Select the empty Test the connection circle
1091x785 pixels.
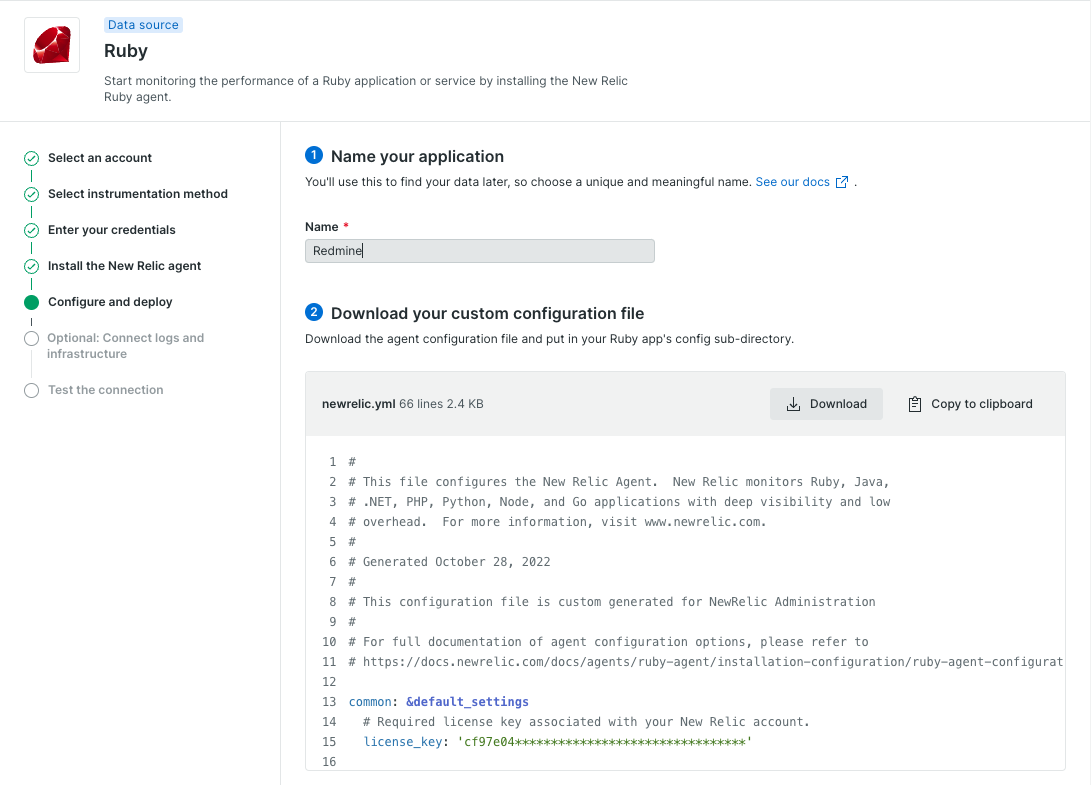32,390
